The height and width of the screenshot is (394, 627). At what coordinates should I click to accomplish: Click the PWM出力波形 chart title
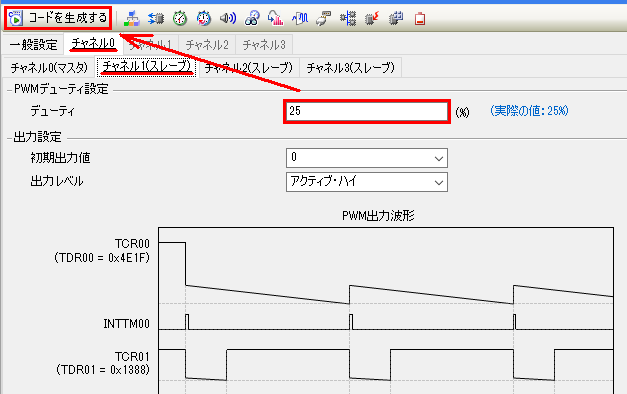[378, 216]
